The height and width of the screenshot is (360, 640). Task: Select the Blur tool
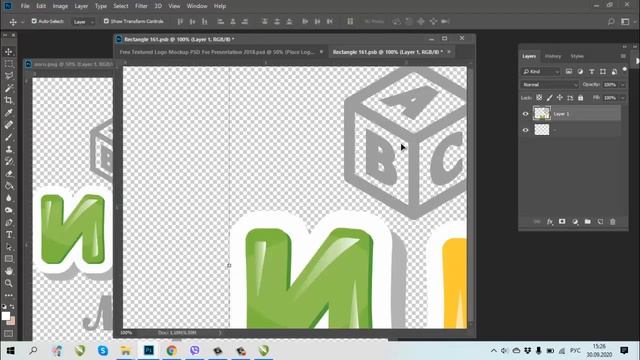coord(9,198)
